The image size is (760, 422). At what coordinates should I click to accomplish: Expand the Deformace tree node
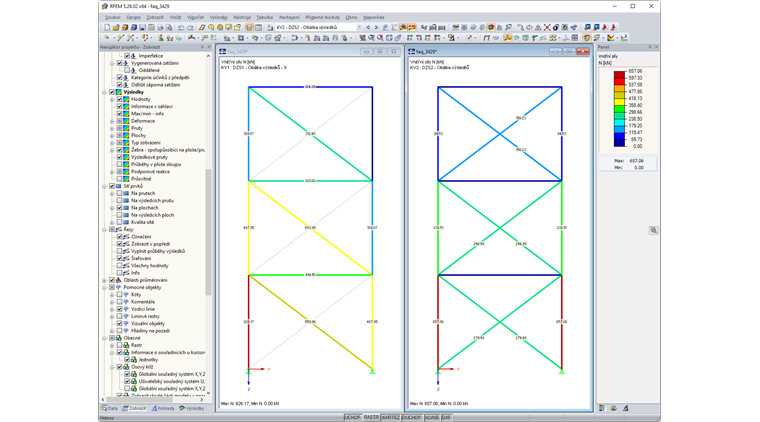coord(112,121)
